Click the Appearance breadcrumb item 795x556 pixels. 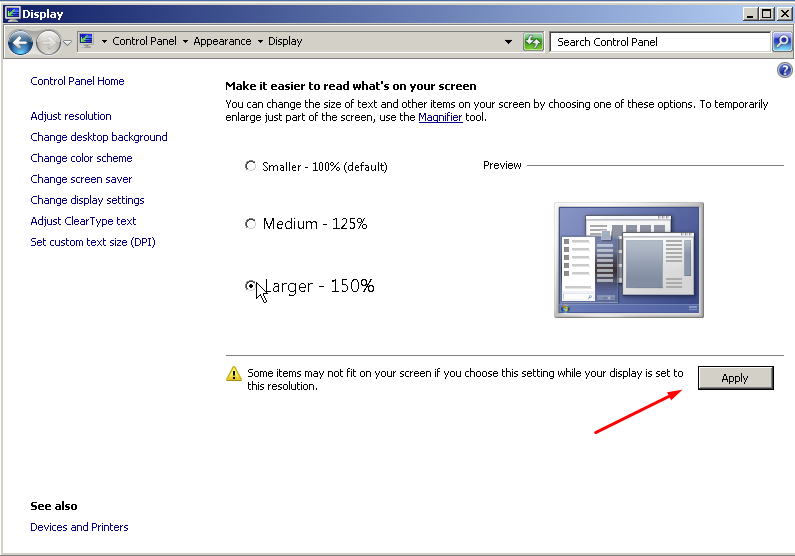[222, 42]
